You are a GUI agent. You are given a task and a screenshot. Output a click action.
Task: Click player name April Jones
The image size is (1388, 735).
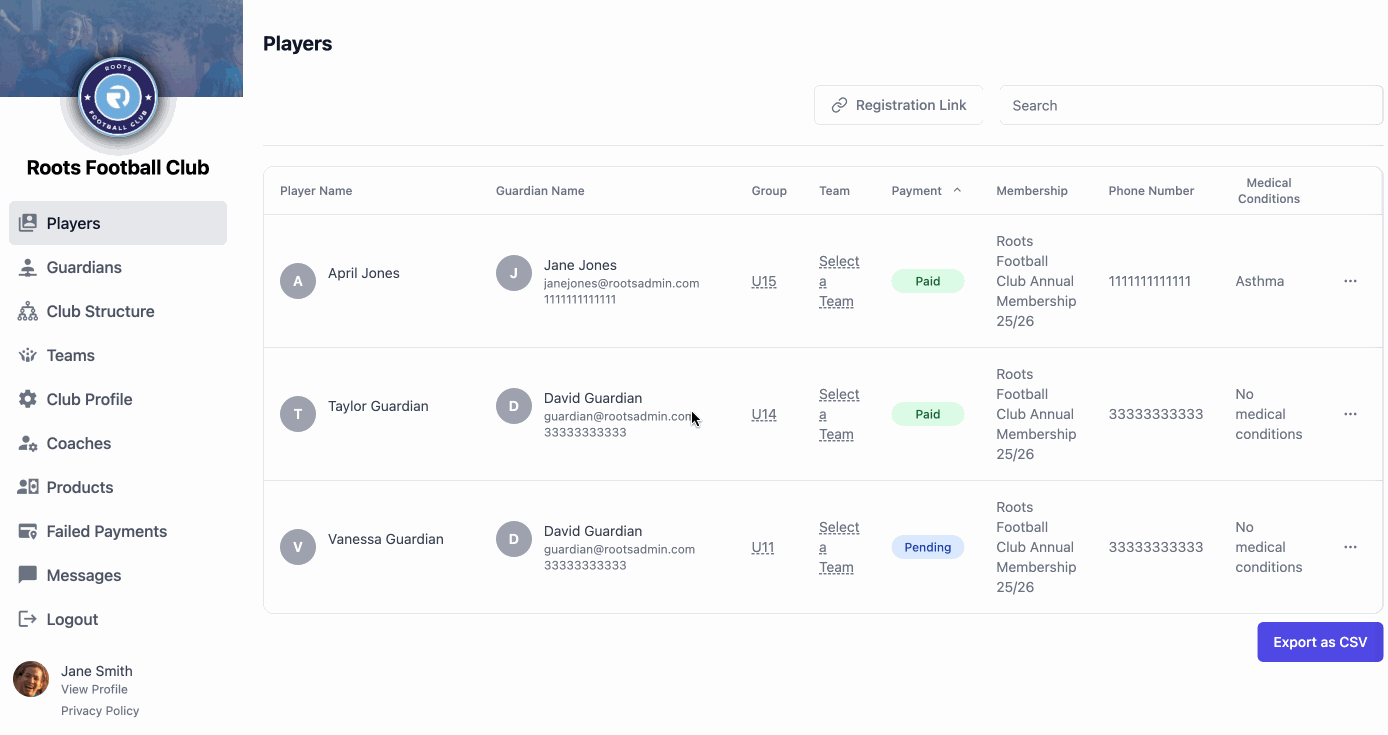(x=364, y=273)
